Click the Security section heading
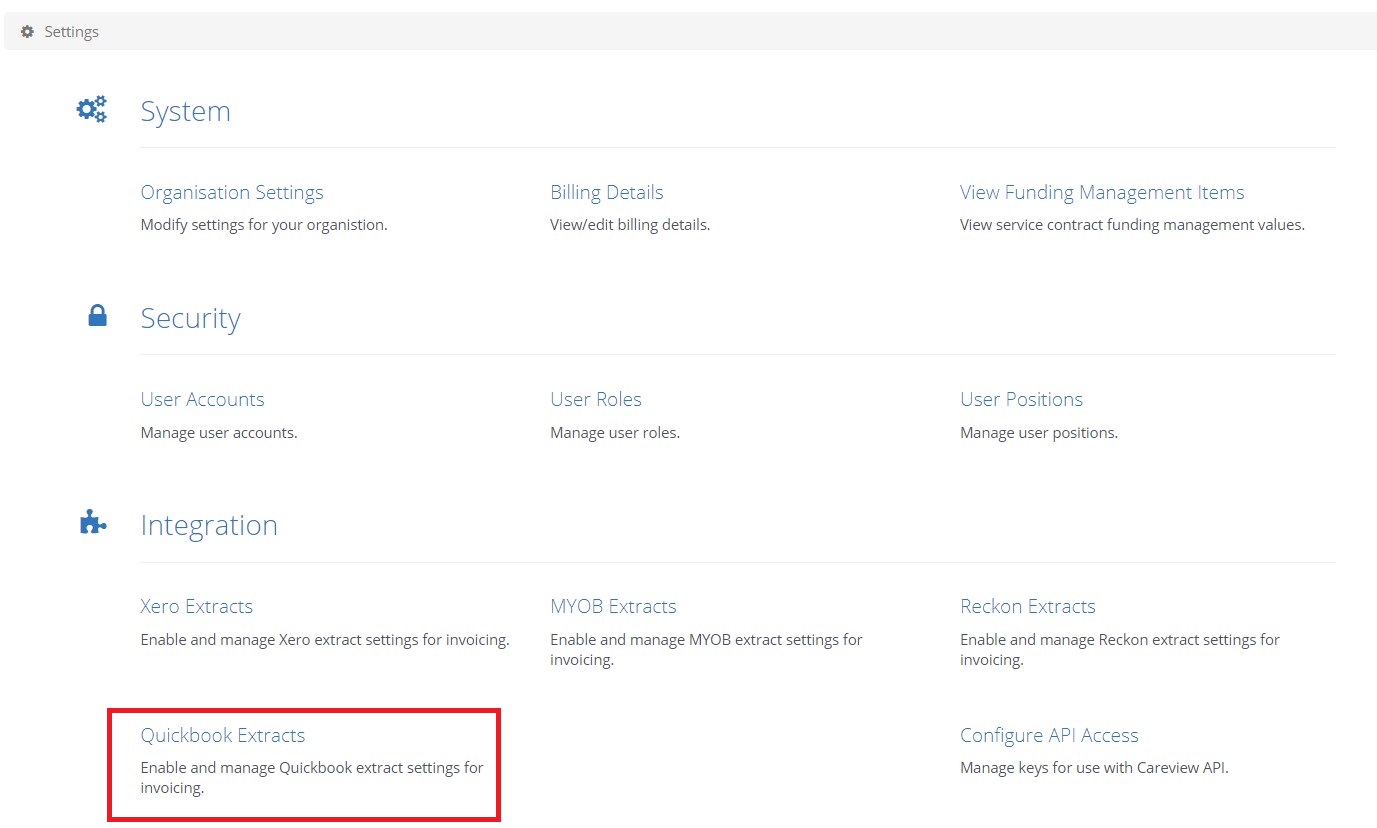The image size is (1377, 828). tap(190, 318)
